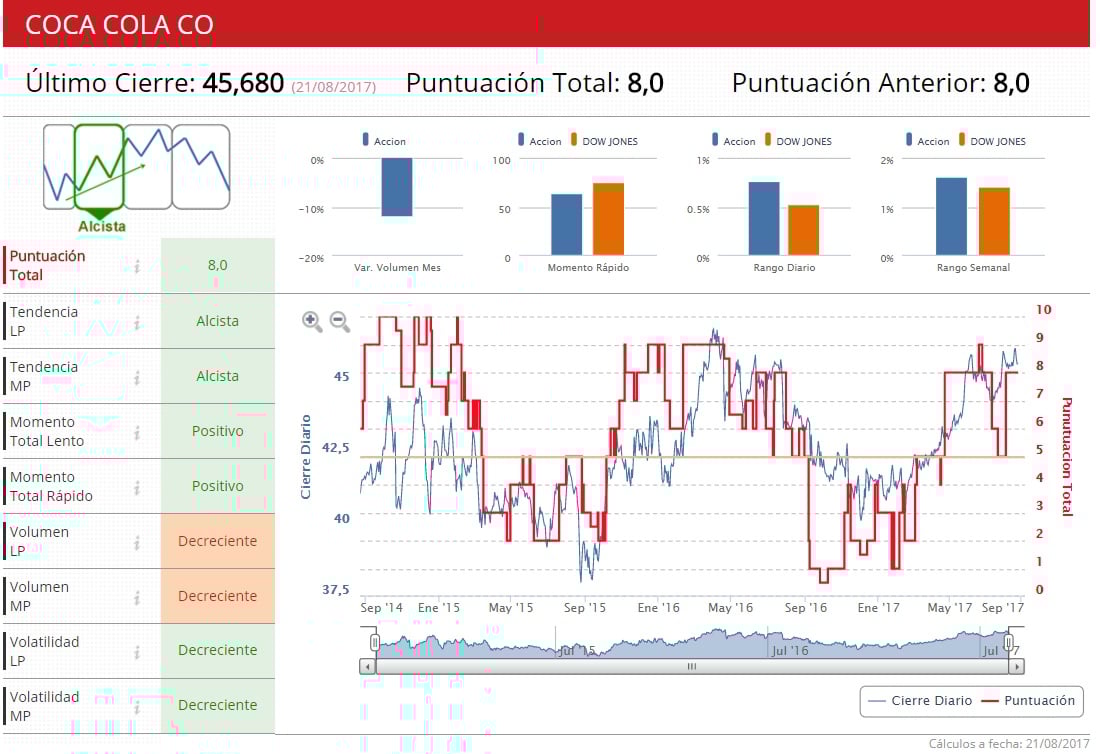Toggle Accion series in Momento Rápido legend
1100x754 pixels.
pos(539,140)
